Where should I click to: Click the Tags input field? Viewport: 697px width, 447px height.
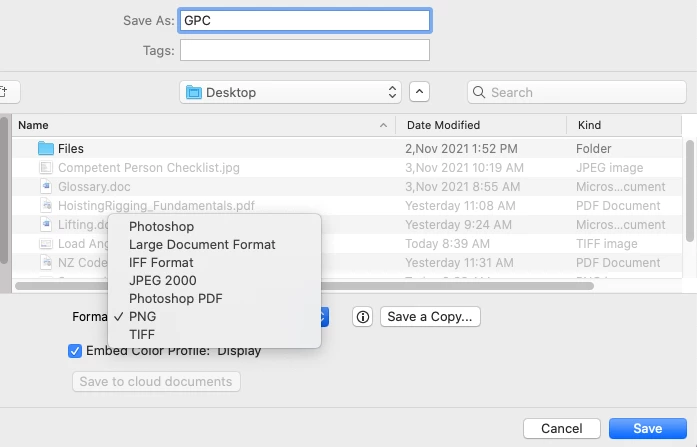[305, 50]
